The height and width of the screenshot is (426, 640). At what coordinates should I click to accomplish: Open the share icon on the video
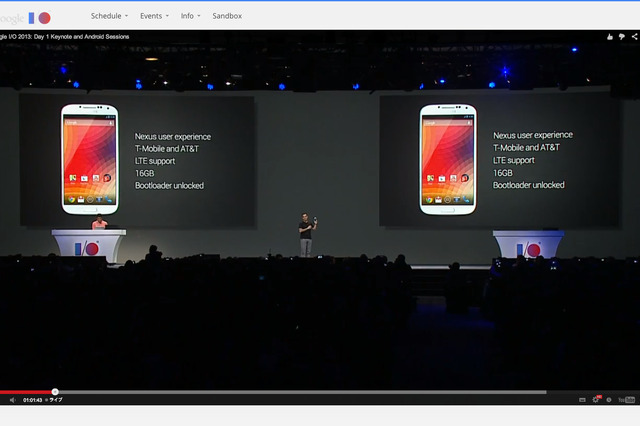click(x=635, y=36)
